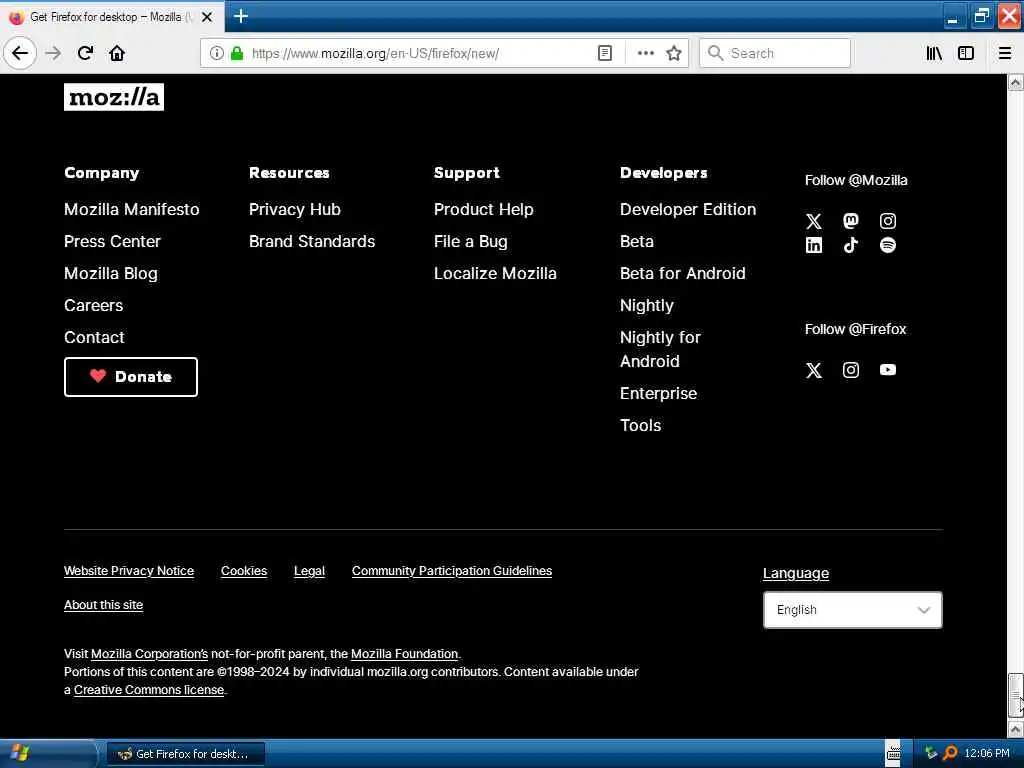This screenshot has height=768, width=1024.
Task: Open a new tab with plus button
Action: [x=240, y=16]
